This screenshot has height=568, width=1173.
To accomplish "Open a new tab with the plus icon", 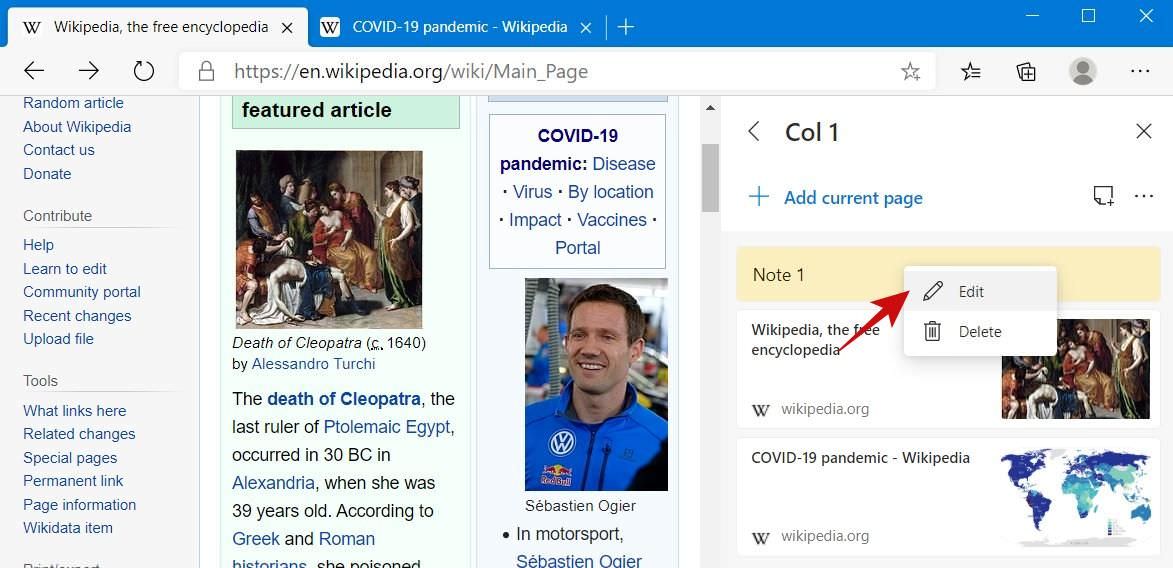I will tap(626, 28).
